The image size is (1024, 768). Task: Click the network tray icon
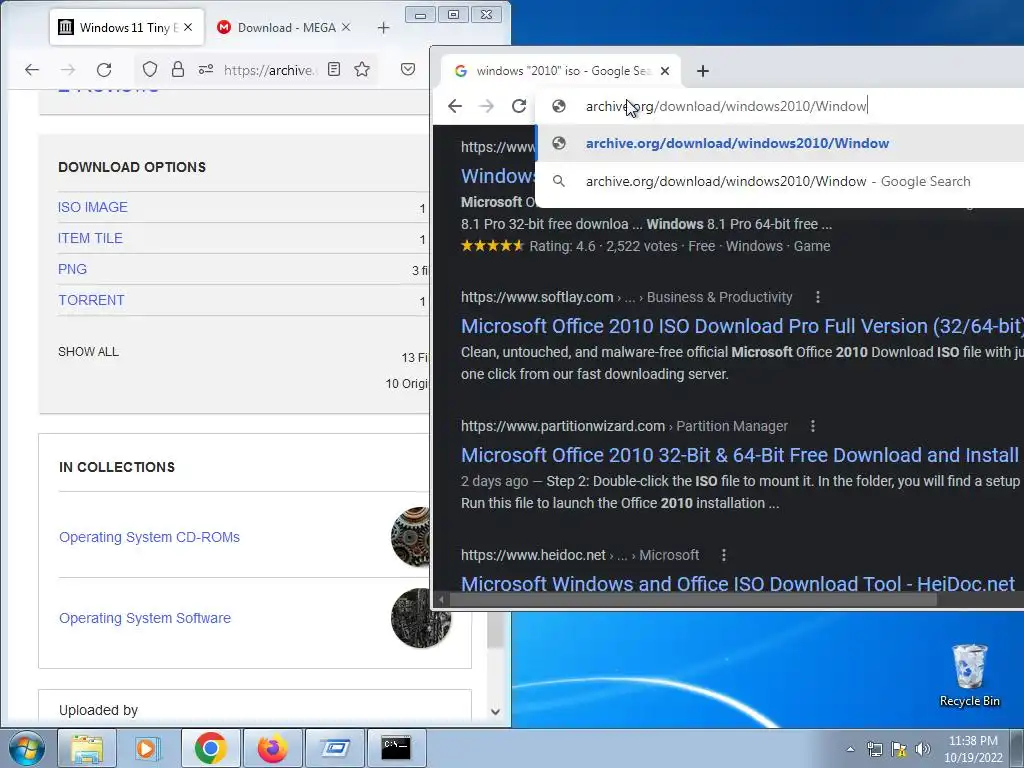click(x=874, y=749)
